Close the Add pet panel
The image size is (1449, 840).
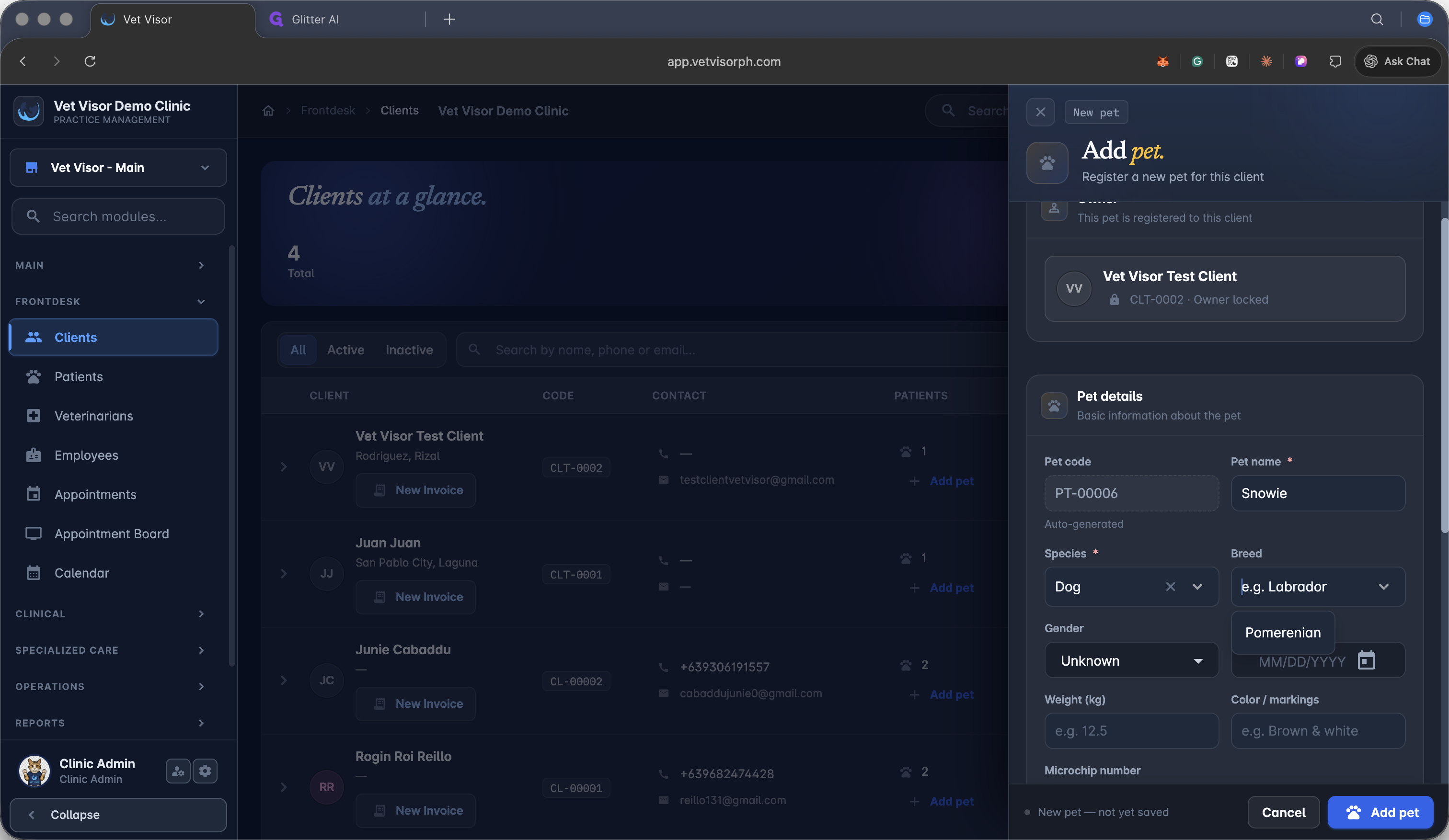pos(1041,113)
